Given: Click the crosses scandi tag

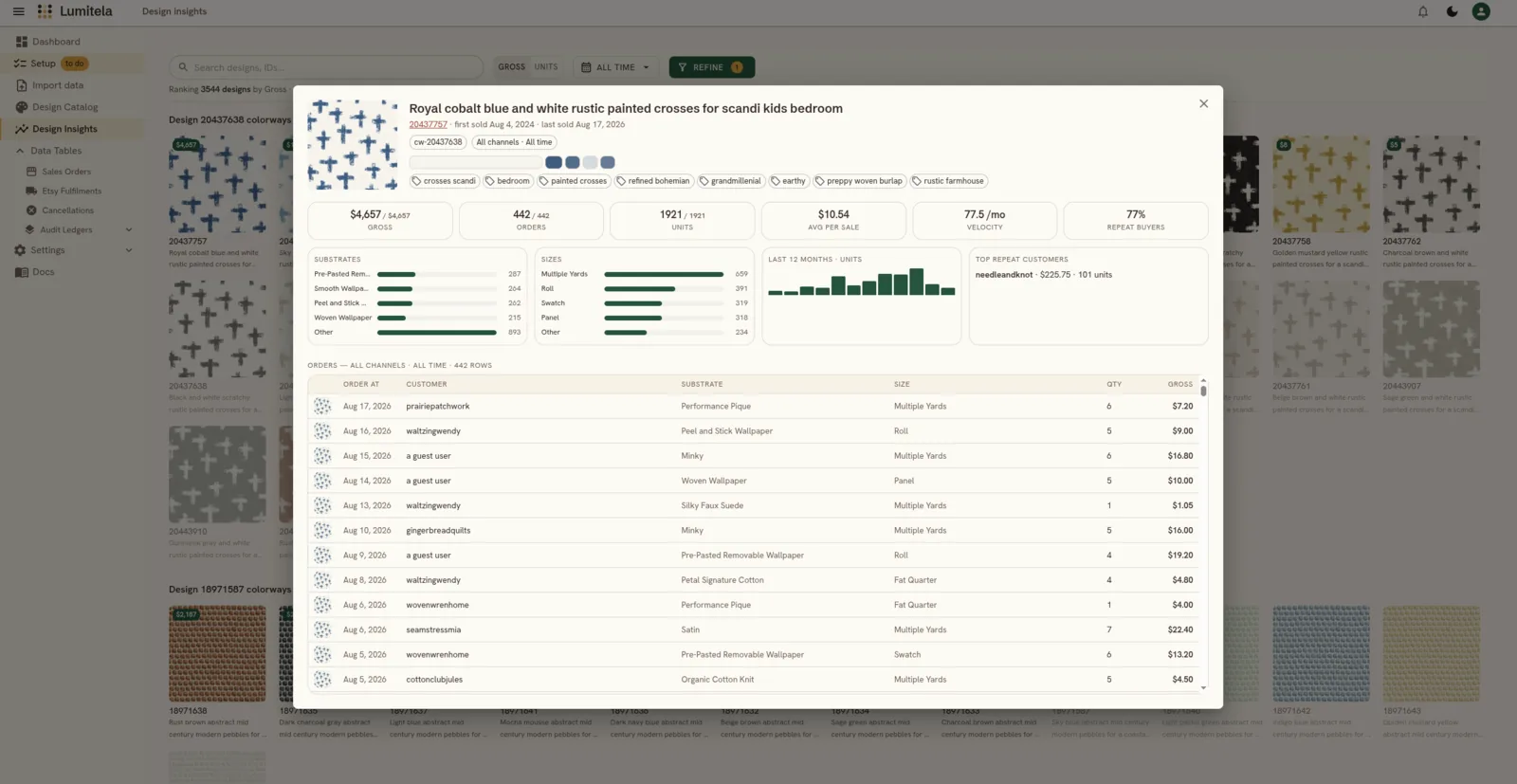Looking at the screenshot, I should pos(444,181).
